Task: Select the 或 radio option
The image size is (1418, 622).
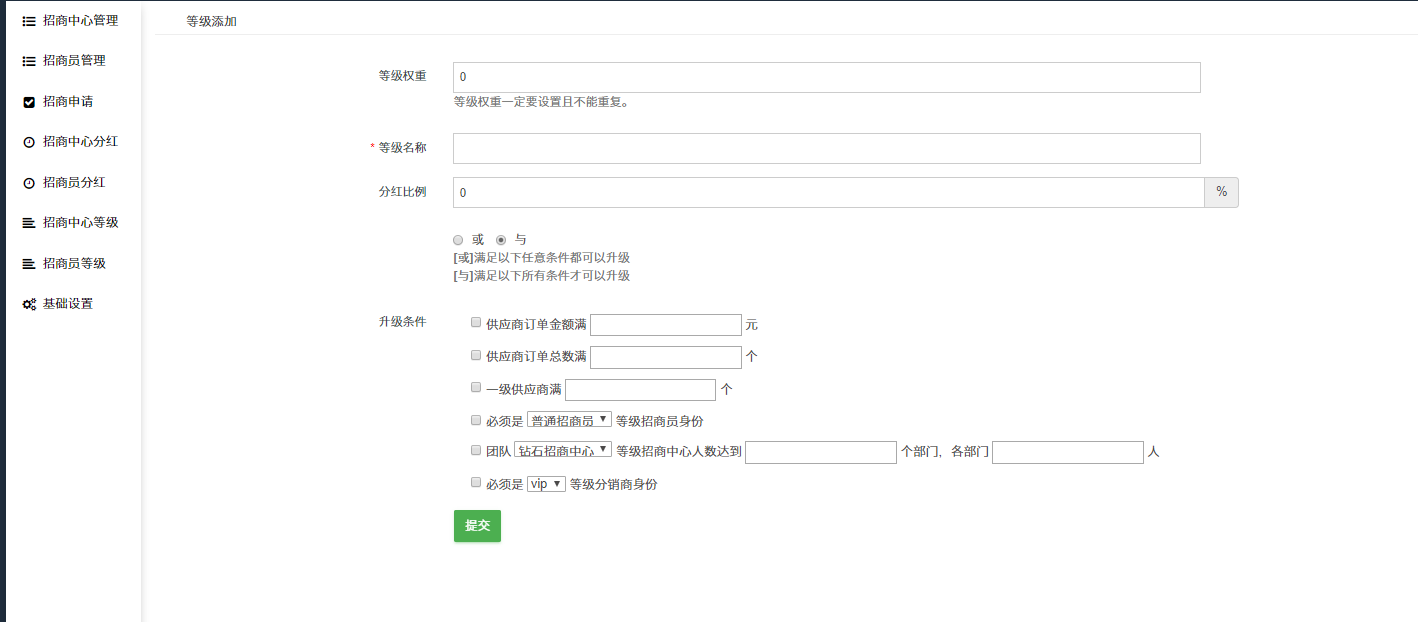Action: pos(458,240)
